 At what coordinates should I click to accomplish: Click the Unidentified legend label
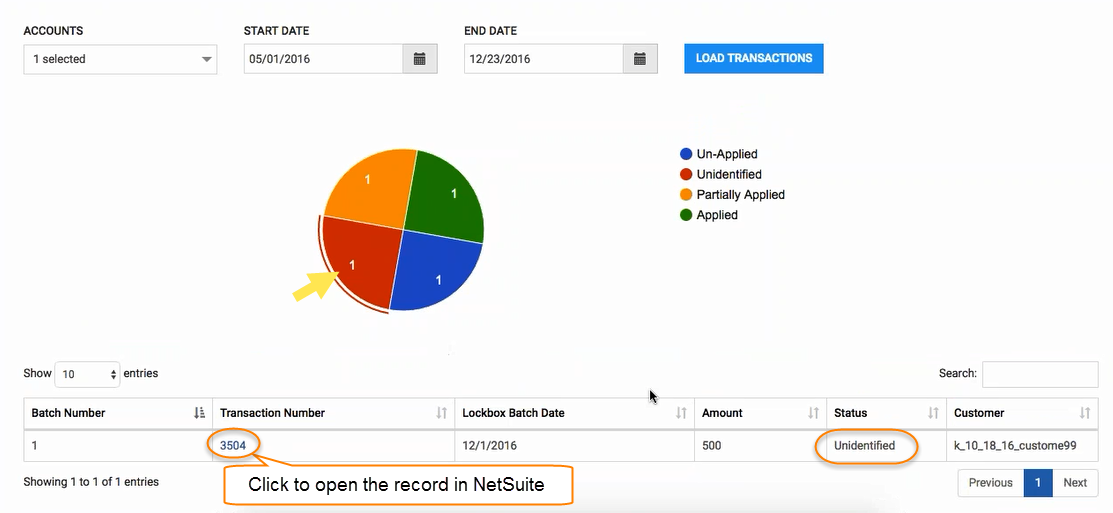729,175
